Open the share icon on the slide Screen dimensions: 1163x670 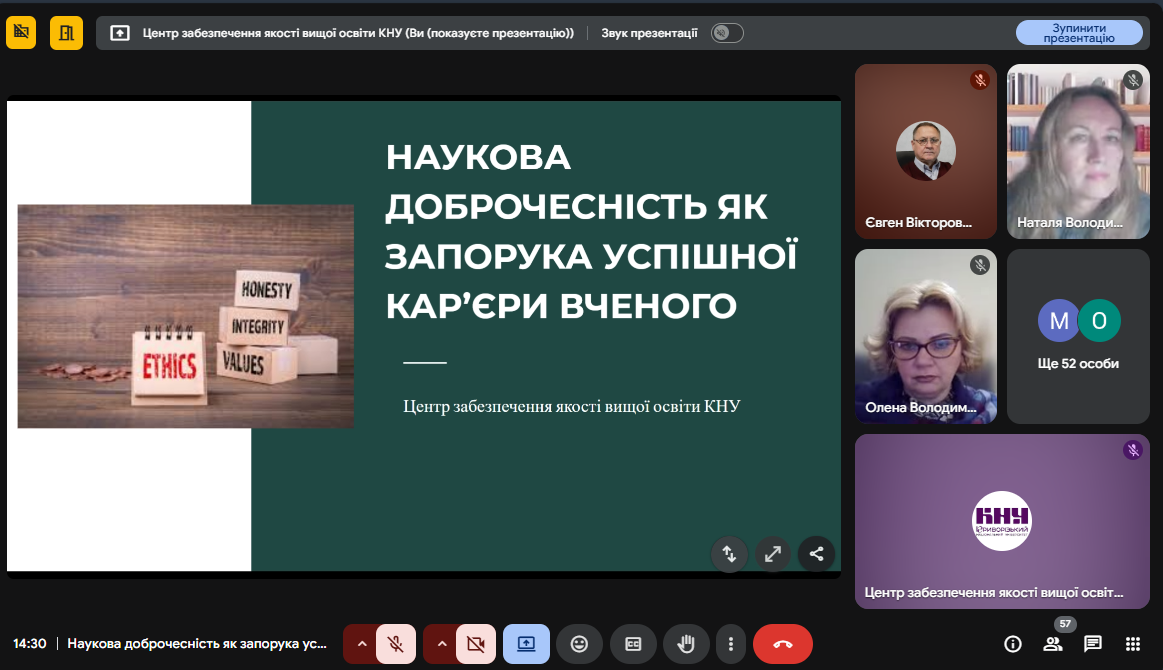pos(816,553)
